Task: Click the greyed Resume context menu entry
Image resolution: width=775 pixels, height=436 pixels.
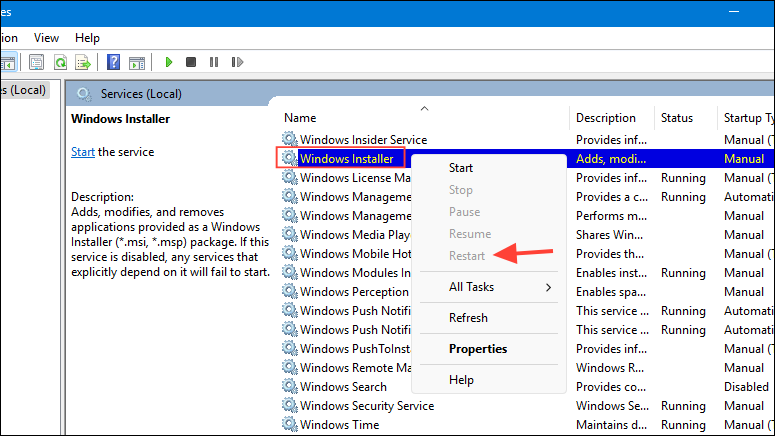Action: pyautogui.click(x=470, y=234)
